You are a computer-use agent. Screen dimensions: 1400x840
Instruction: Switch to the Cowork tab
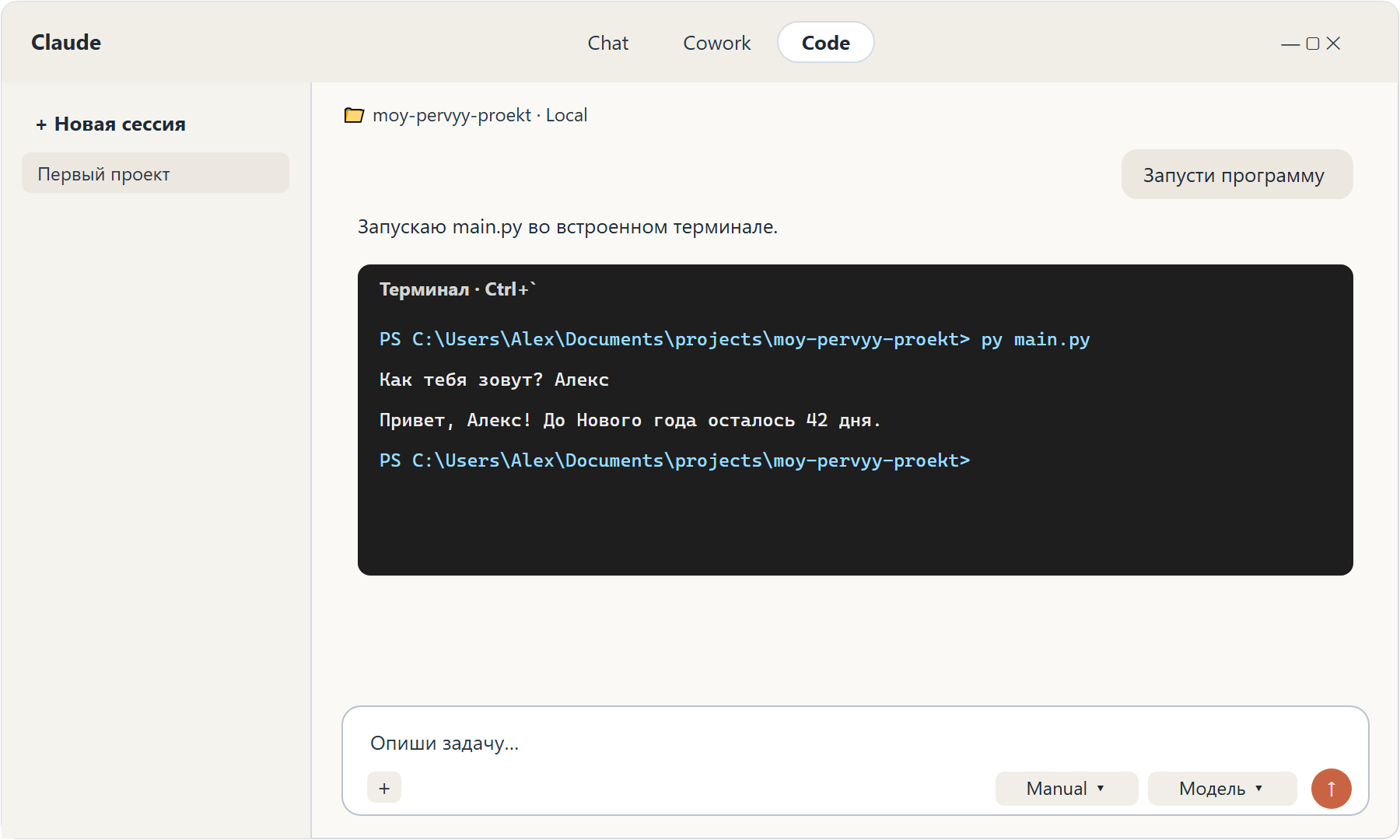tap(716, 43)
